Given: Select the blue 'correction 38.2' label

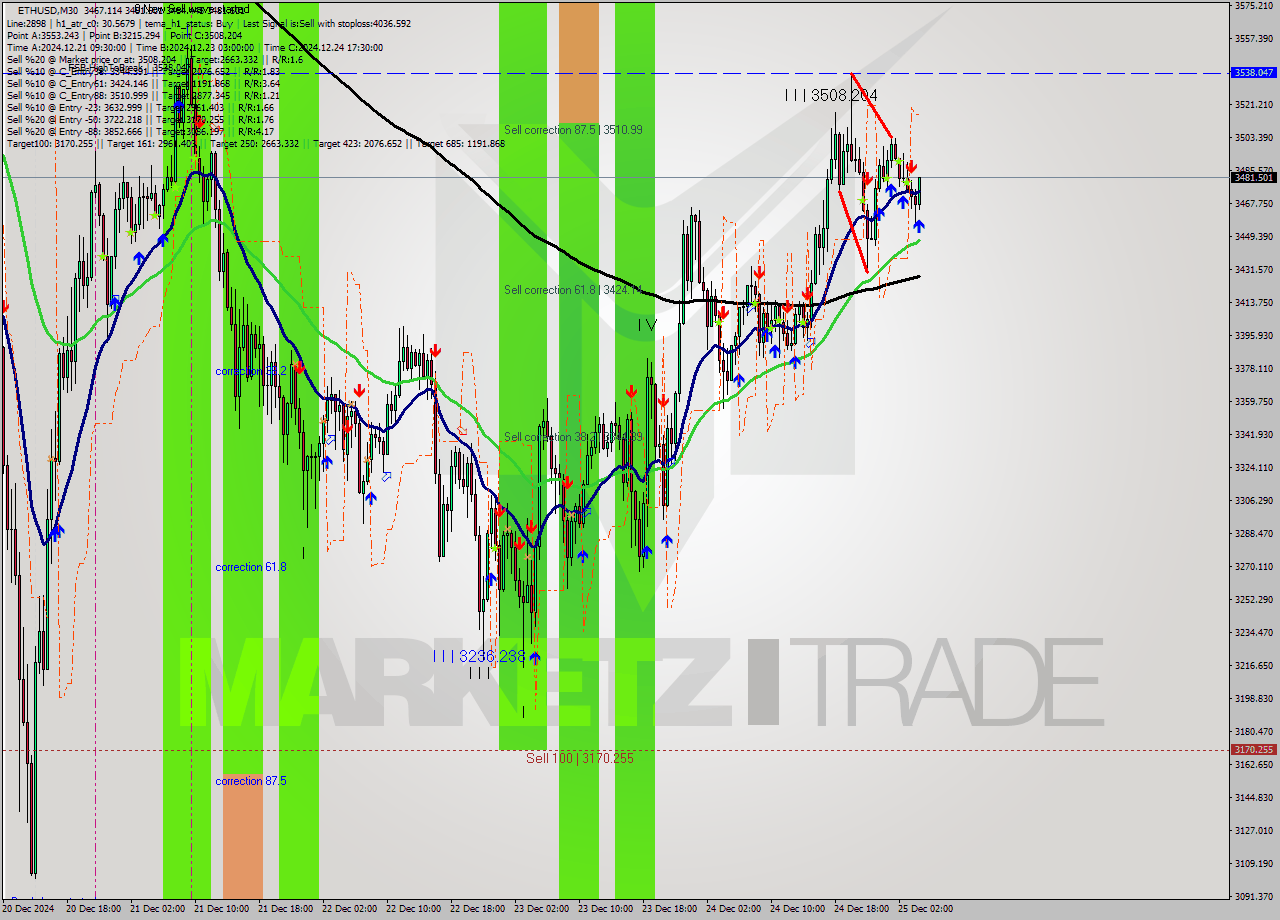Looking at the screenshot, I should point(251,371).
